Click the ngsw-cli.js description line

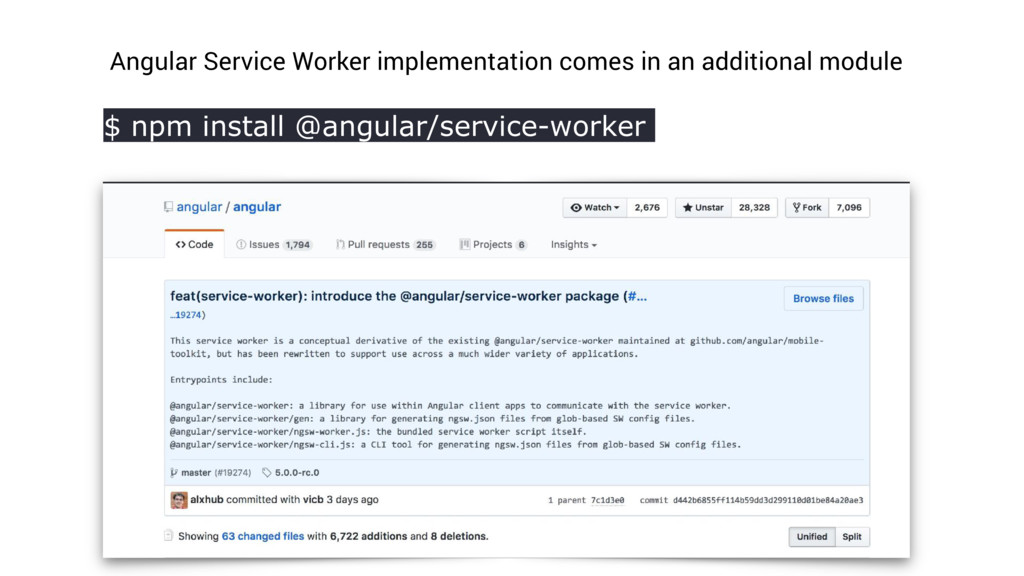click(x=455, y=445)
